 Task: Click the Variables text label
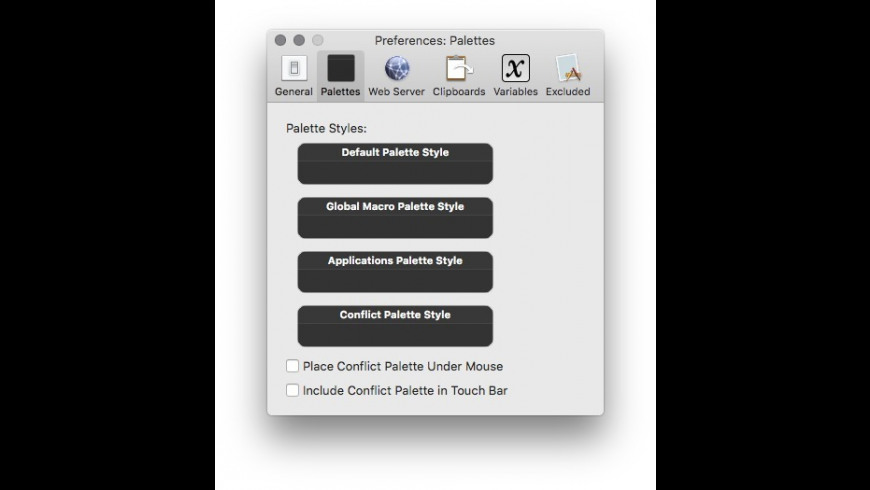(x=515, y=92)
